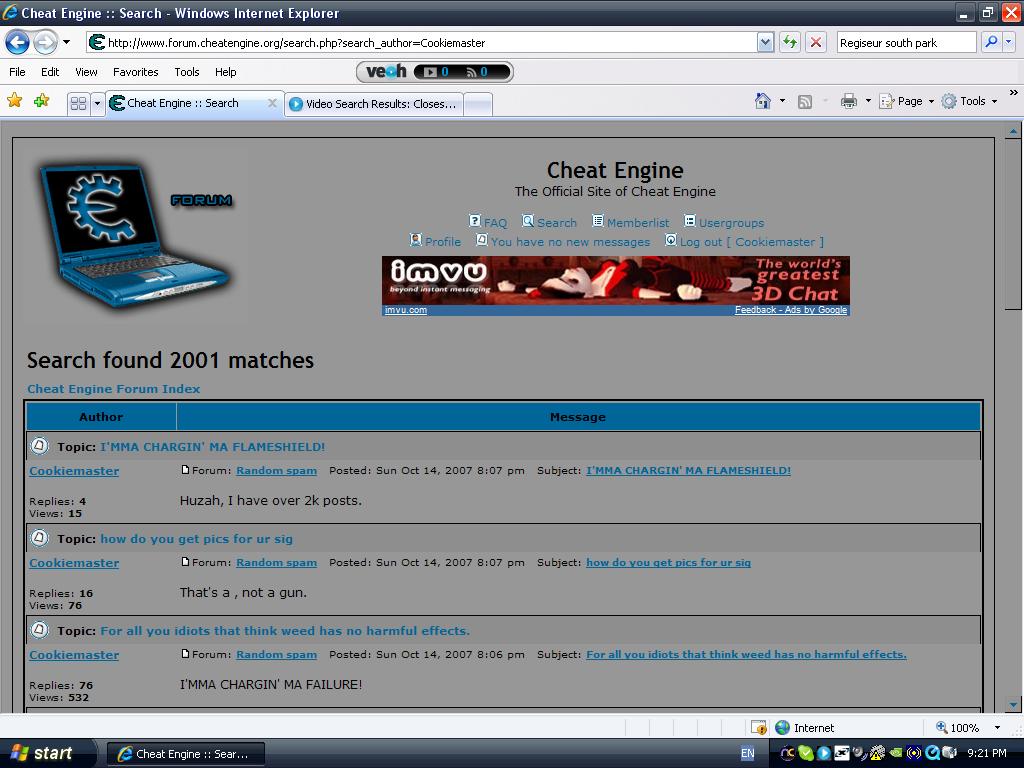Click the Refresh page icon

pos(790,42)
